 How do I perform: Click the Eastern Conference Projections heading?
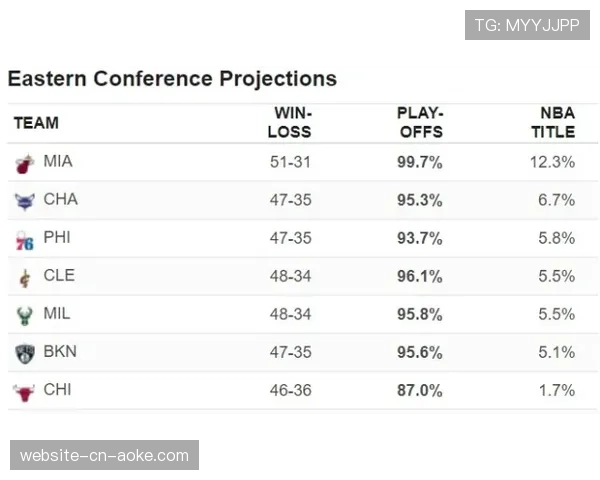pos(172,78)
